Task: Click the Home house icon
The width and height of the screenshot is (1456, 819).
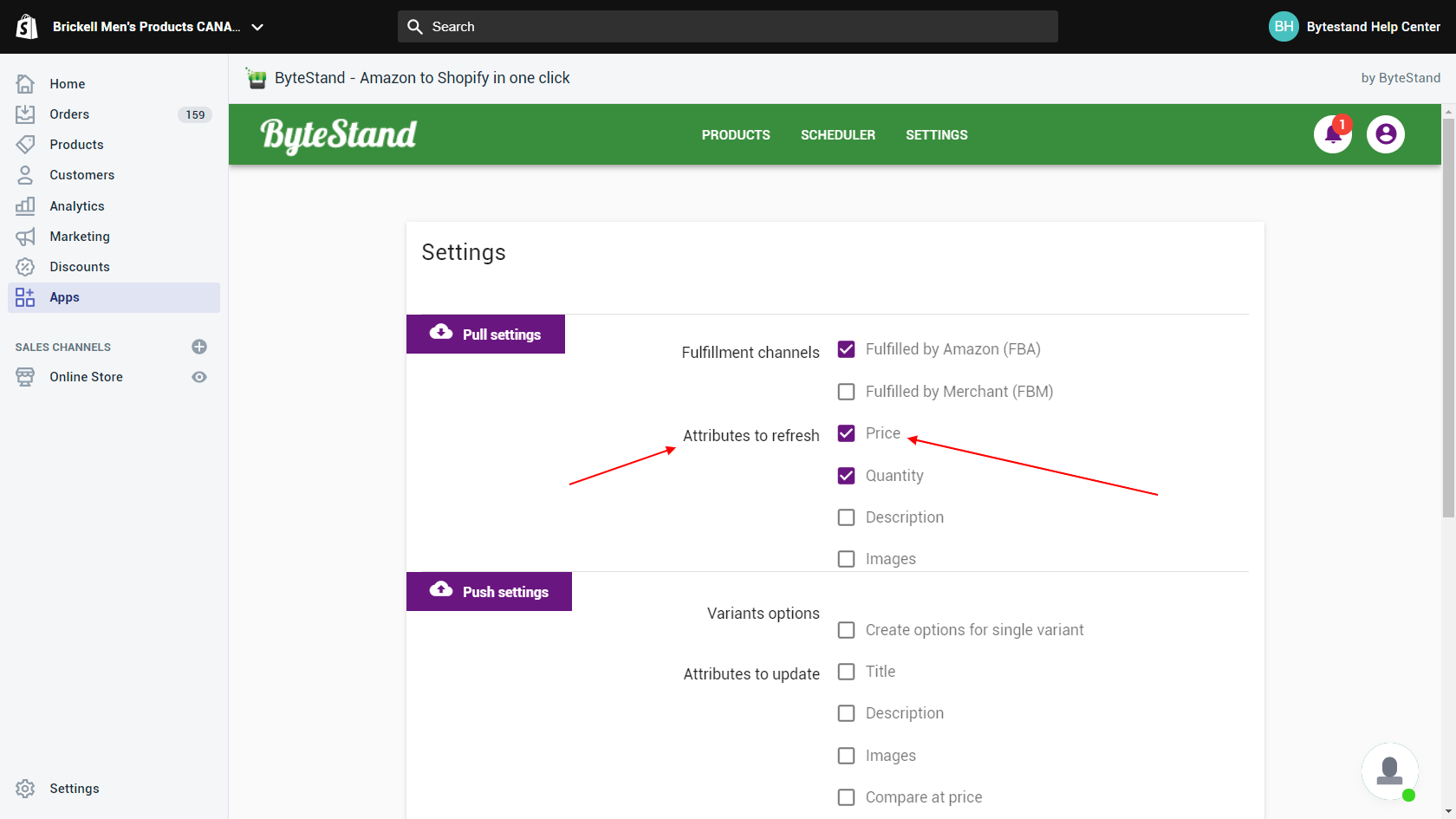Action: tap(25, 84)
